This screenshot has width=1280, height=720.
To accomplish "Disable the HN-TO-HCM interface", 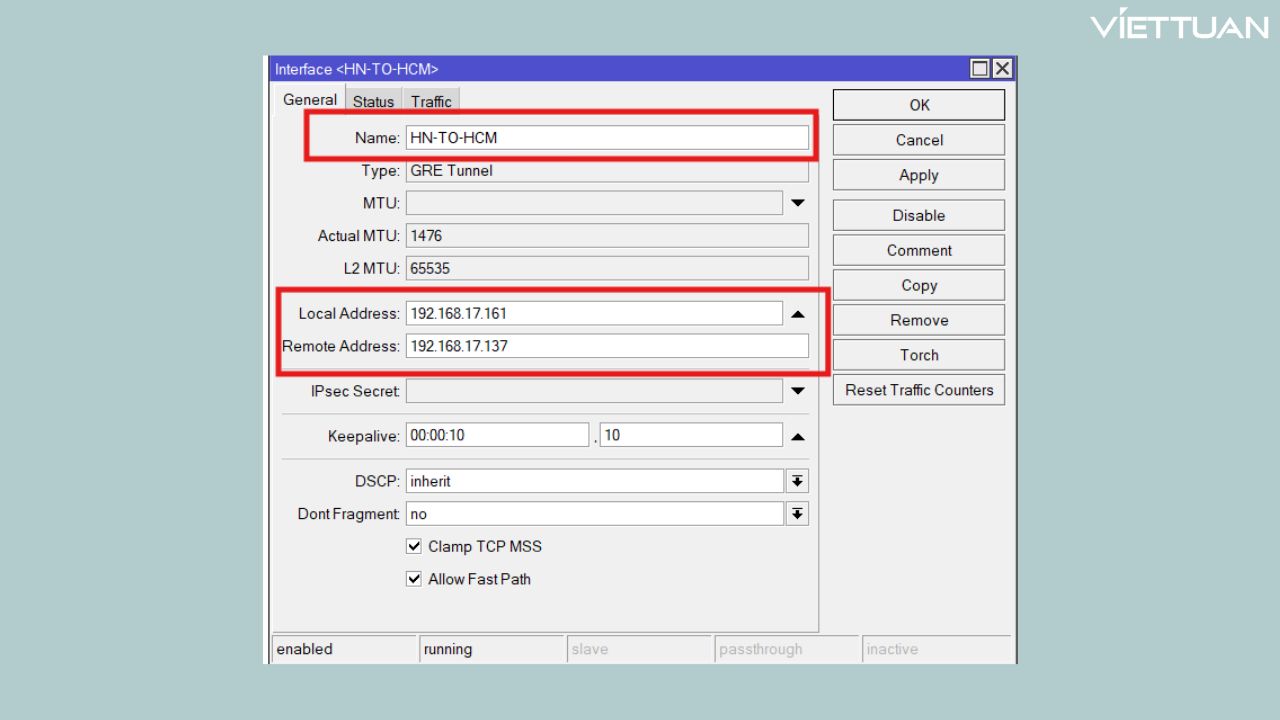I will [917, 214].
